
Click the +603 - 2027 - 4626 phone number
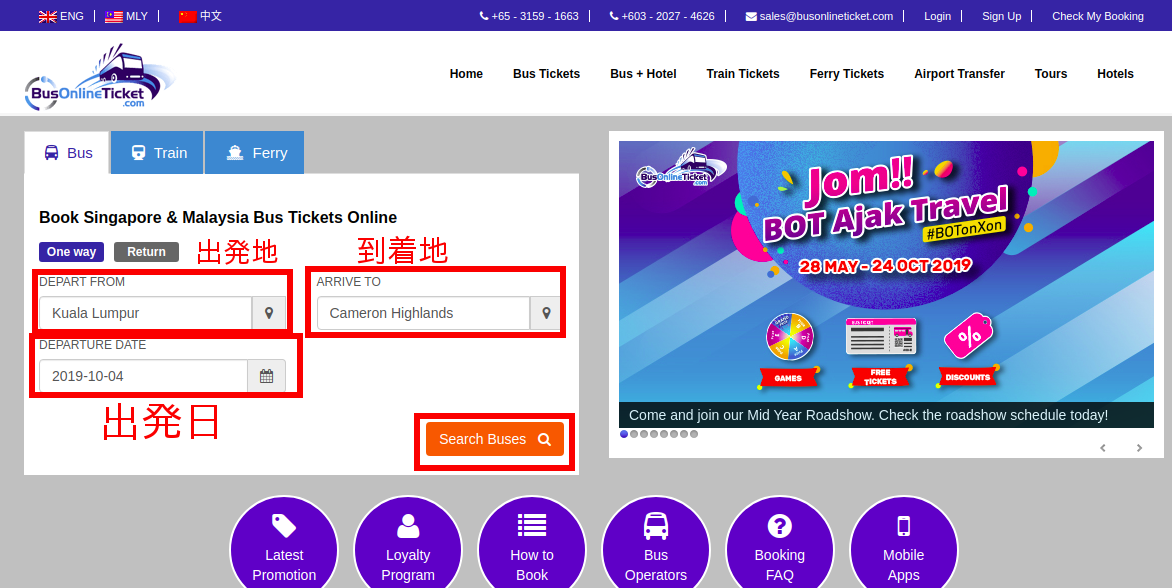[x=668, y=16]
